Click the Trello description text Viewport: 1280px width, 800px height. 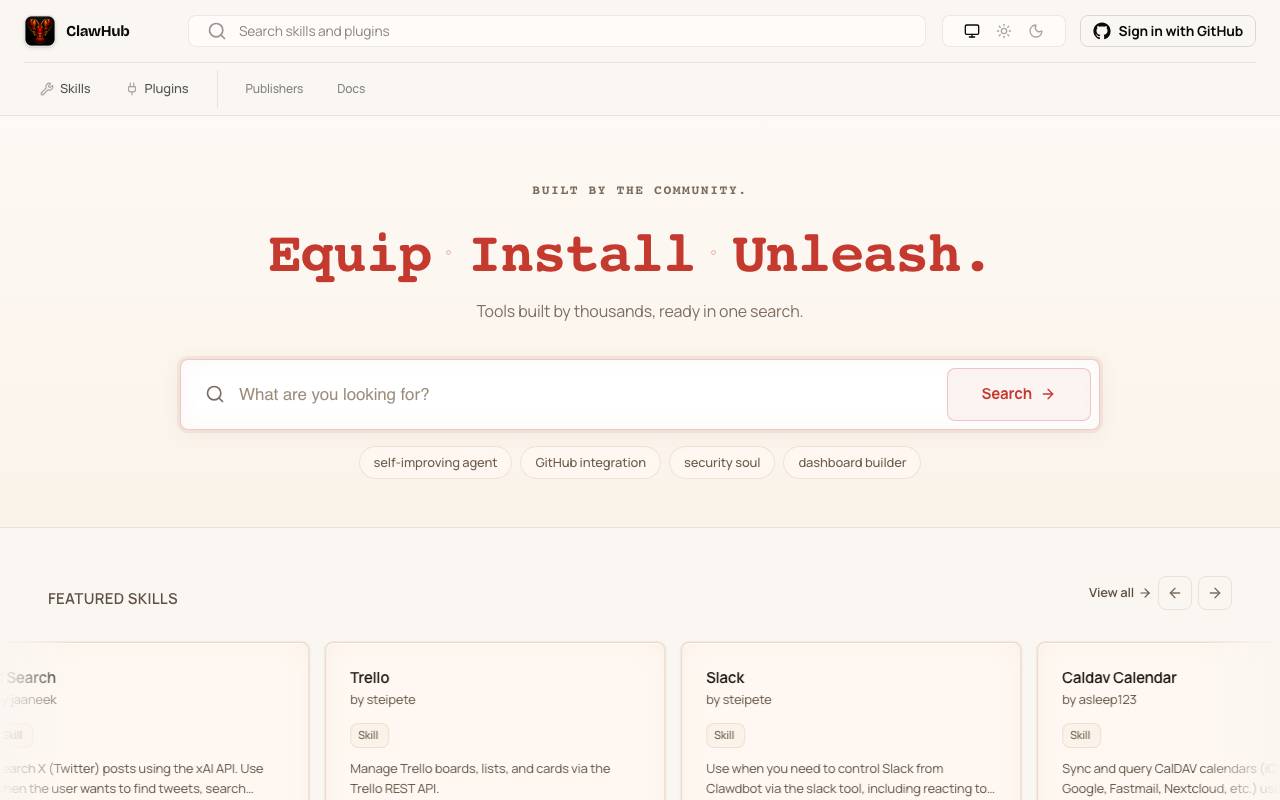click(x=480, y=778)
